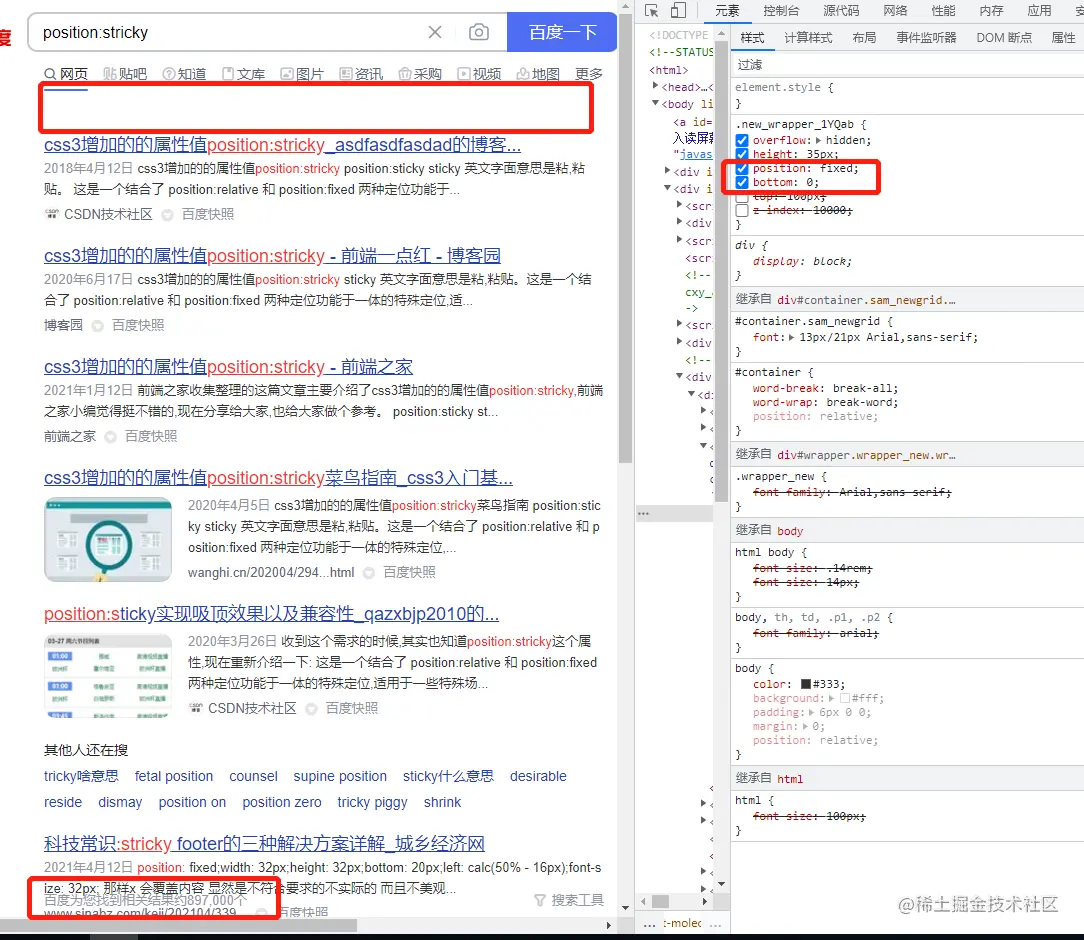Screen dimensions: 1084x940
Task: Expand the background shorthand triangle in body rule
Action: (832, 698)
